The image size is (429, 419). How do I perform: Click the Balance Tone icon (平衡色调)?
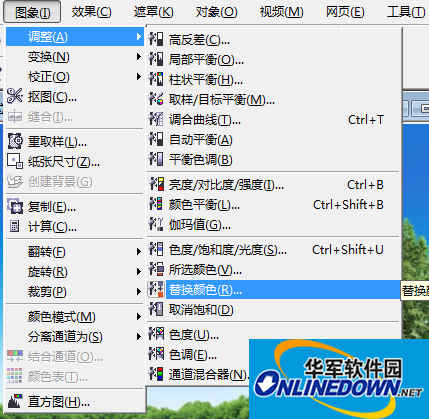pyautogui.click(x=156, y=159)
